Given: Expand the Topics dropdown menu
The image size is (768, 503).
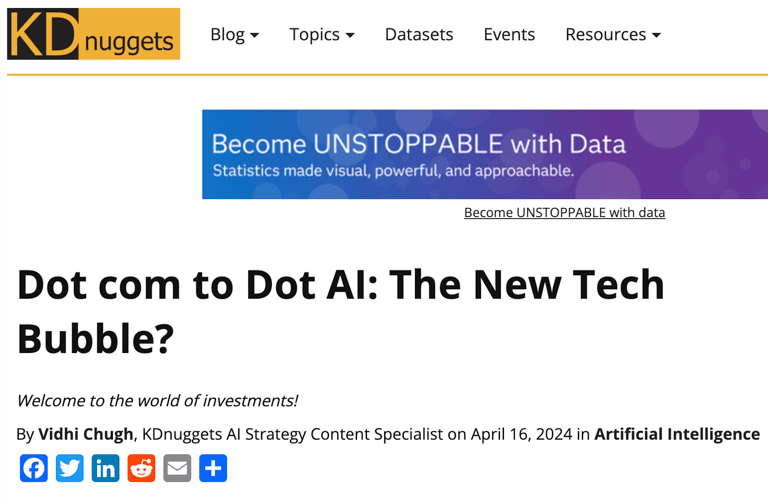Looking at the screenshot, I should 322,34.
